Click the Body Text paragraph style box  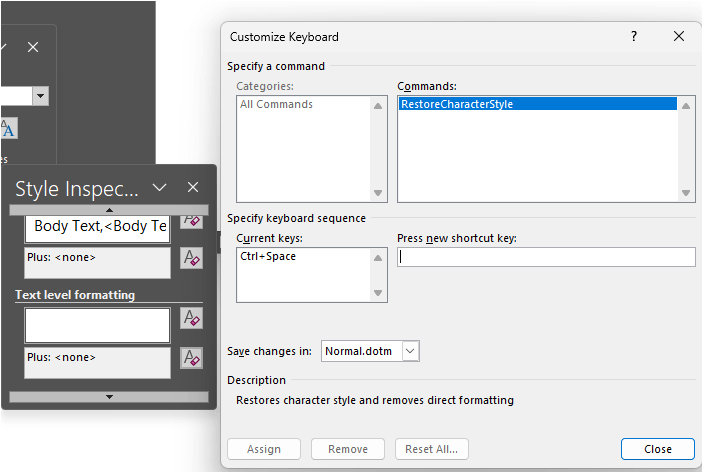click(x=97, y=227)
